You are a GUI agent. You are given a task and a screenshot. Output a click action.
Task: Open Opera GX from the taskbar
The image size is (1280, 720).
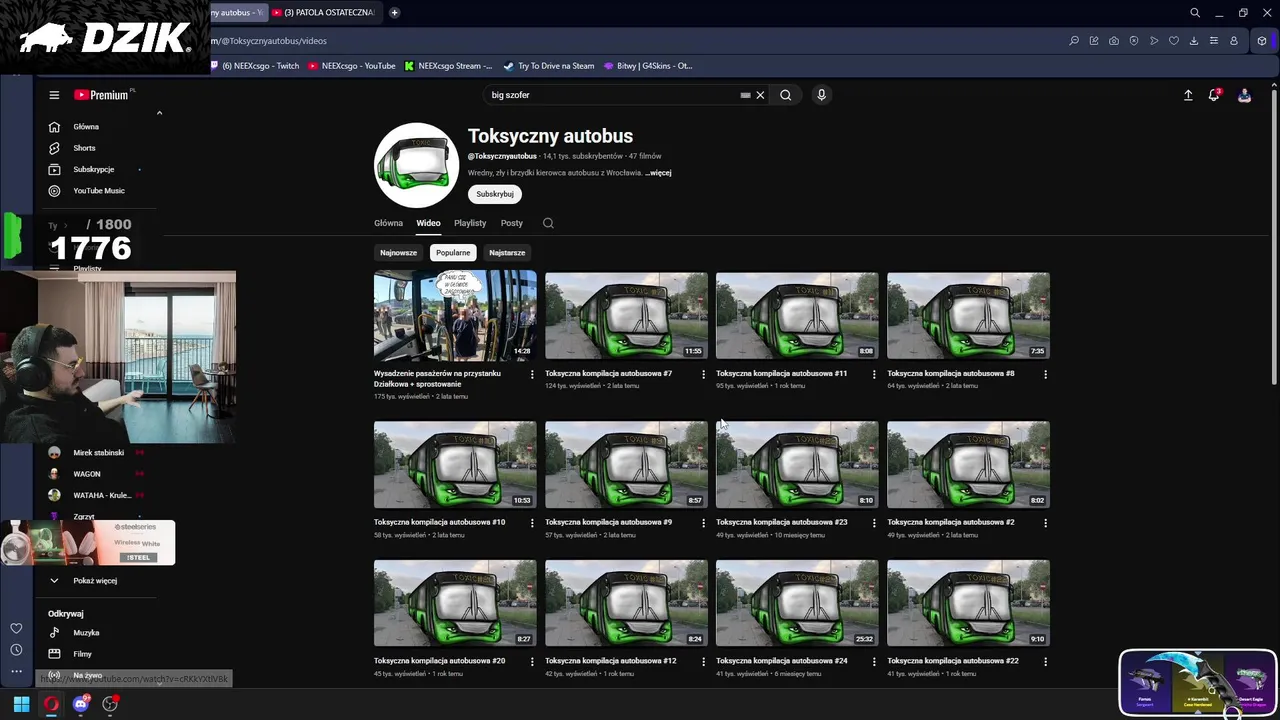tap(51, 704)
